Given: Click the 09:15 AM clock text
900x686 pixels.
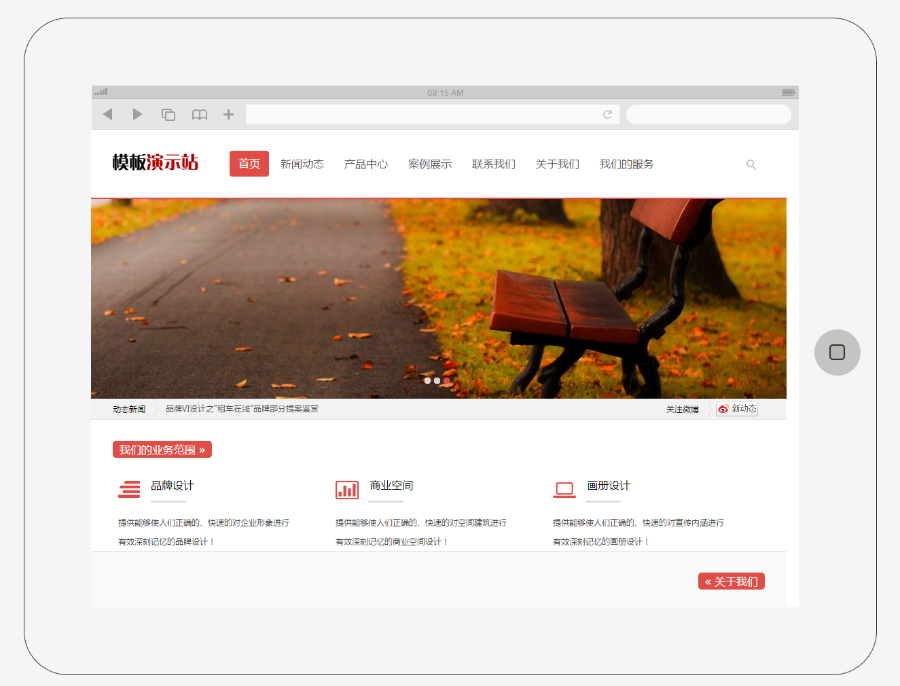Looking at the screenshot, I should tap(445, 92).
